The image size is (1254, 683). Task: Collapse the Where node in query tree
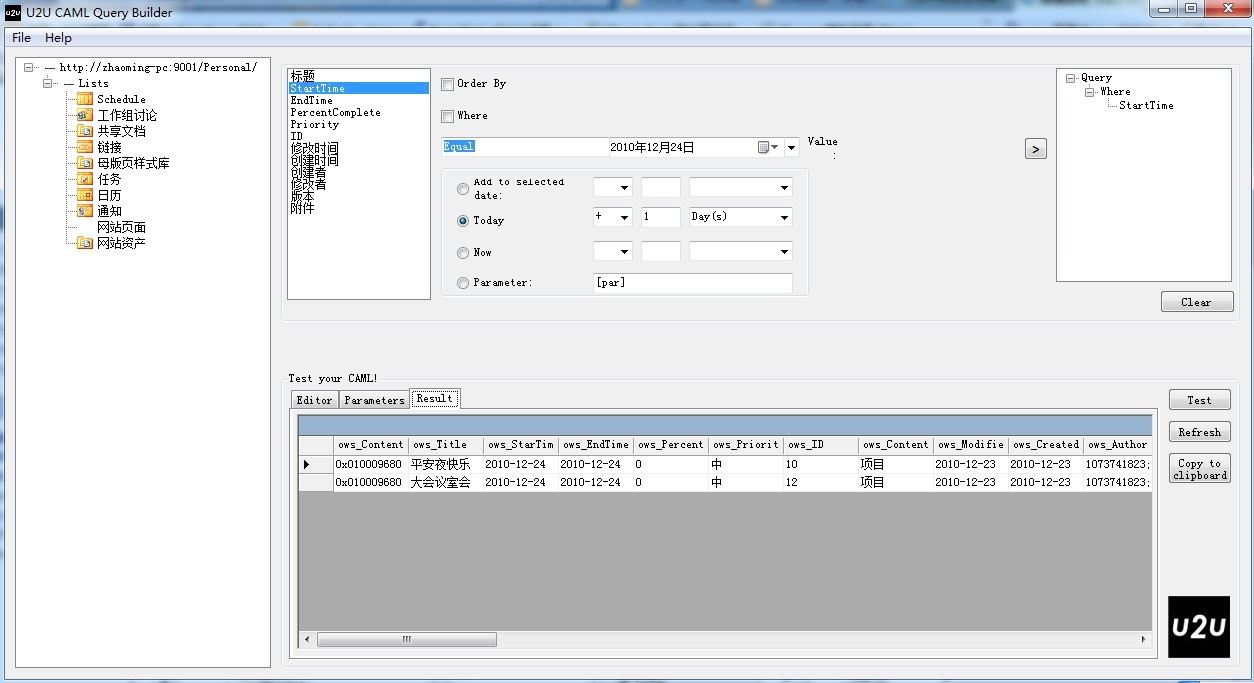click(1090, 92)
